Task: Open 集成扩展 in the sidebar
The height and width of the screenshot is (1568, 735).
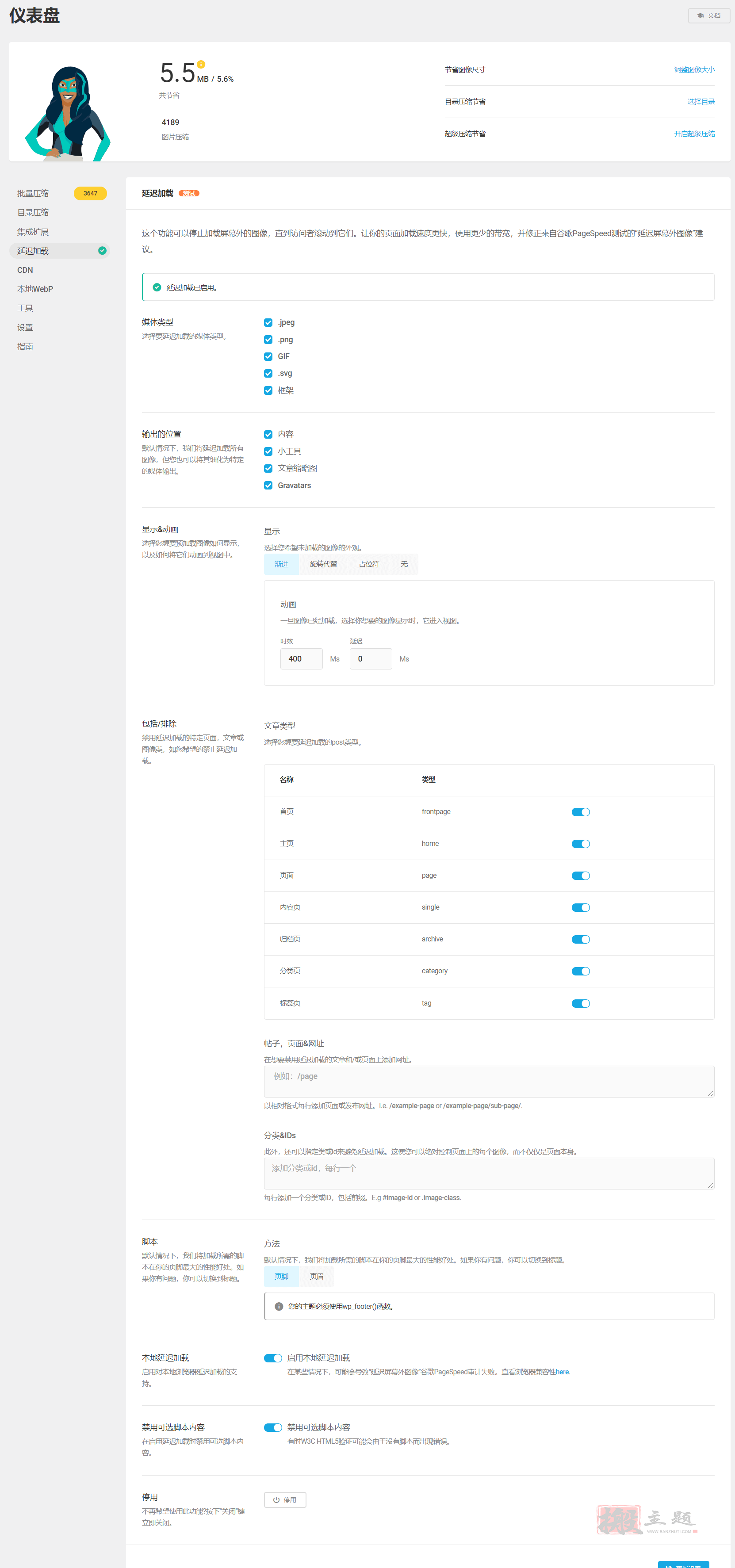Action: 33,232
